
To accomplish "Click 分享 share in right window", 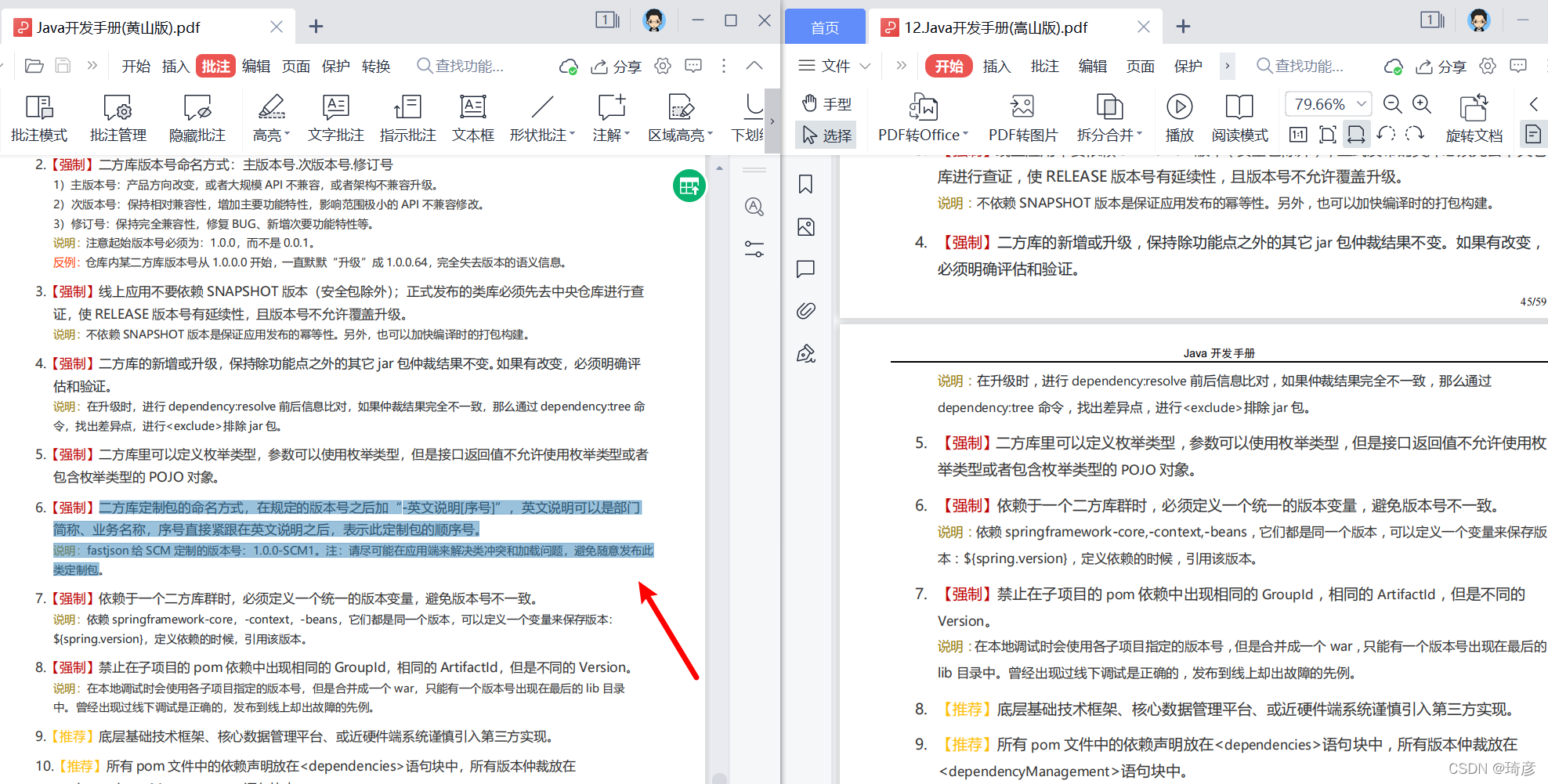I will [x=1441, y=67].
